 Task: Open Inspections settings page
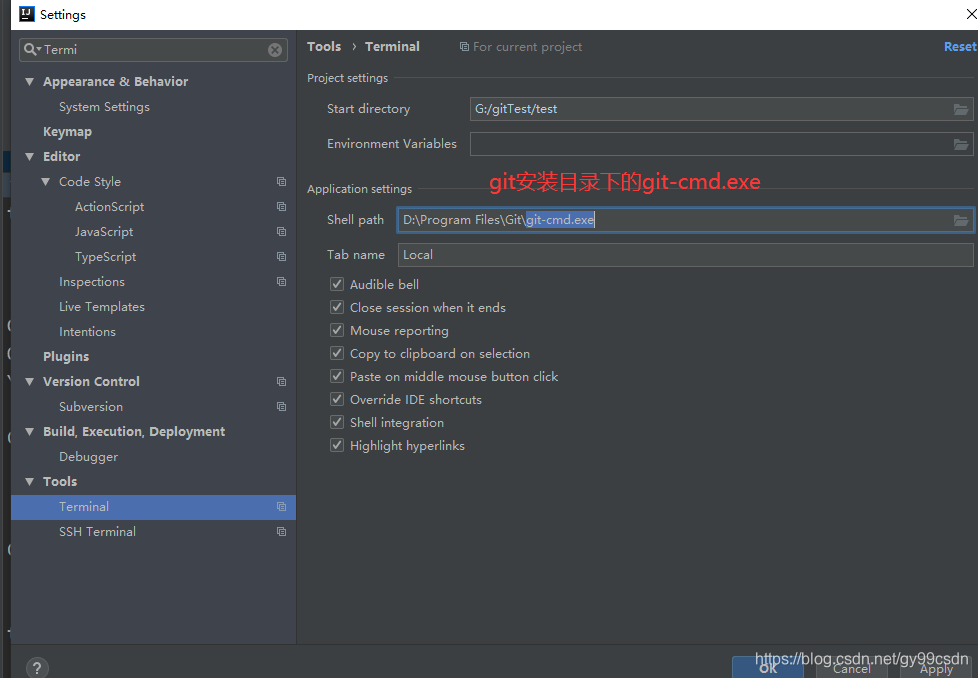(x=92, y=282)
